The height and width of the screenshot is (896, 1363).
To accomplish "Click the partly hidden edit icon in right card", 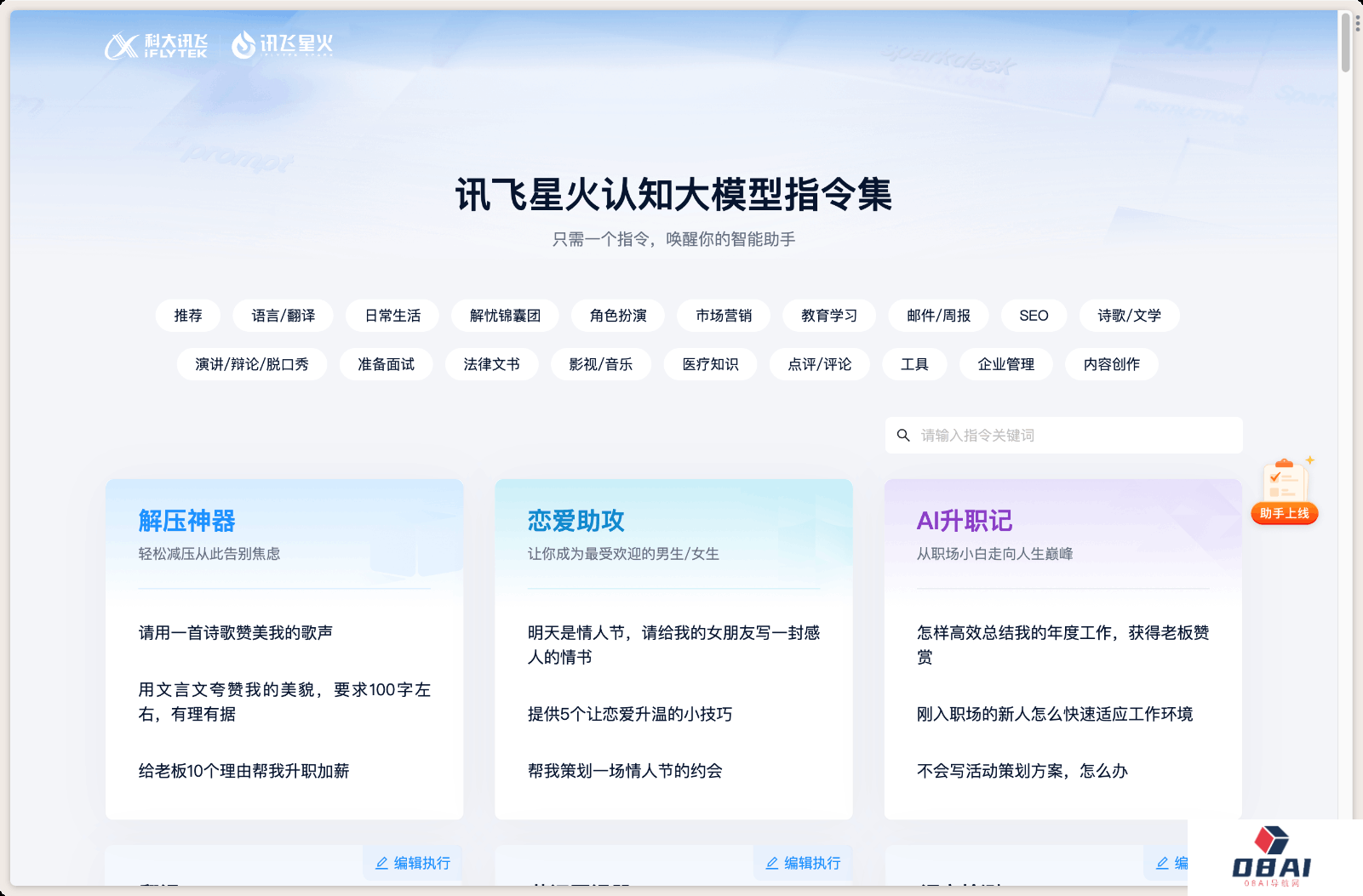I will coord(1162,863).
